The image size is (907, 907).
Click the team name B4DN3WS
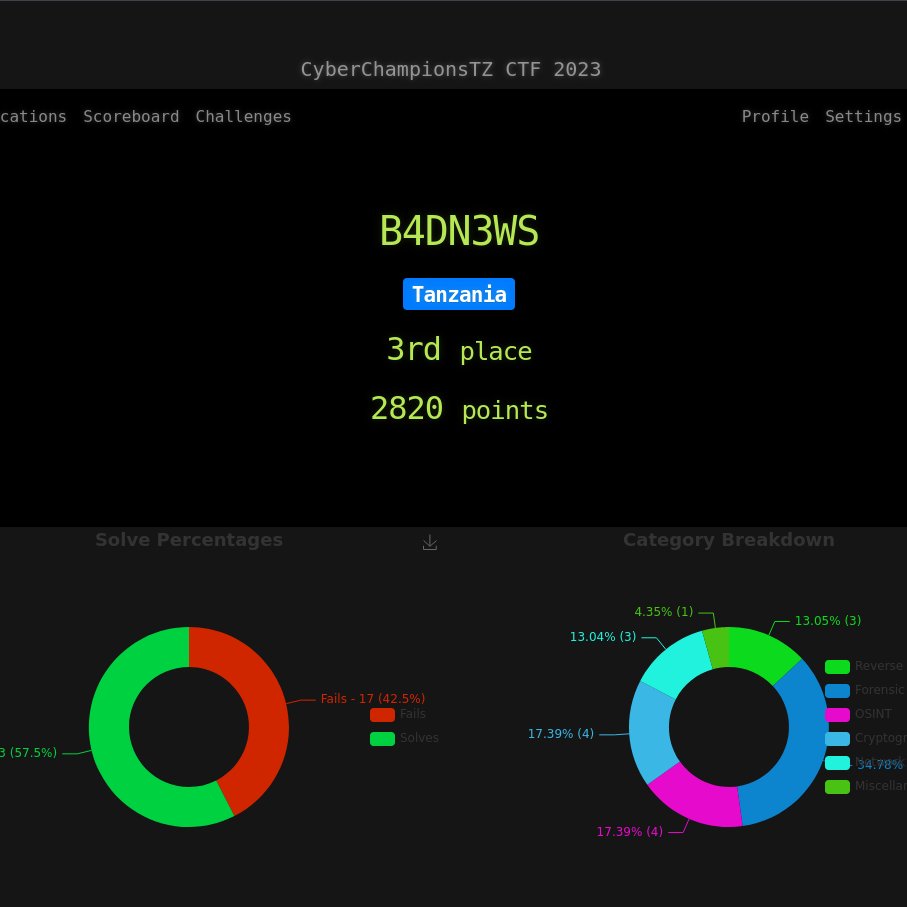(x=459, y=230)
